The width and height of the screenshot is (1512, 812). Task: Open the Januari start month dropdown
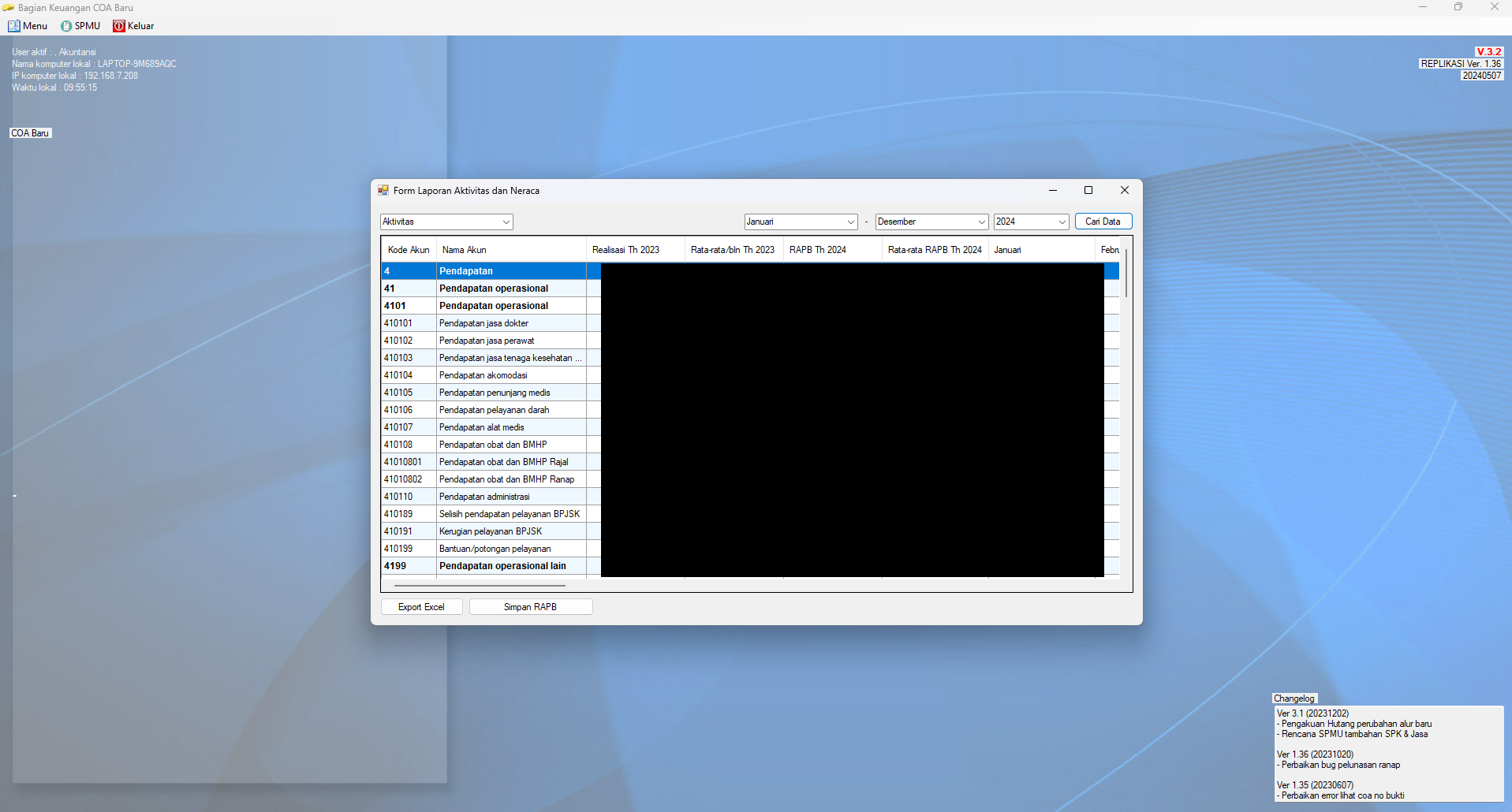pos(801,222)
